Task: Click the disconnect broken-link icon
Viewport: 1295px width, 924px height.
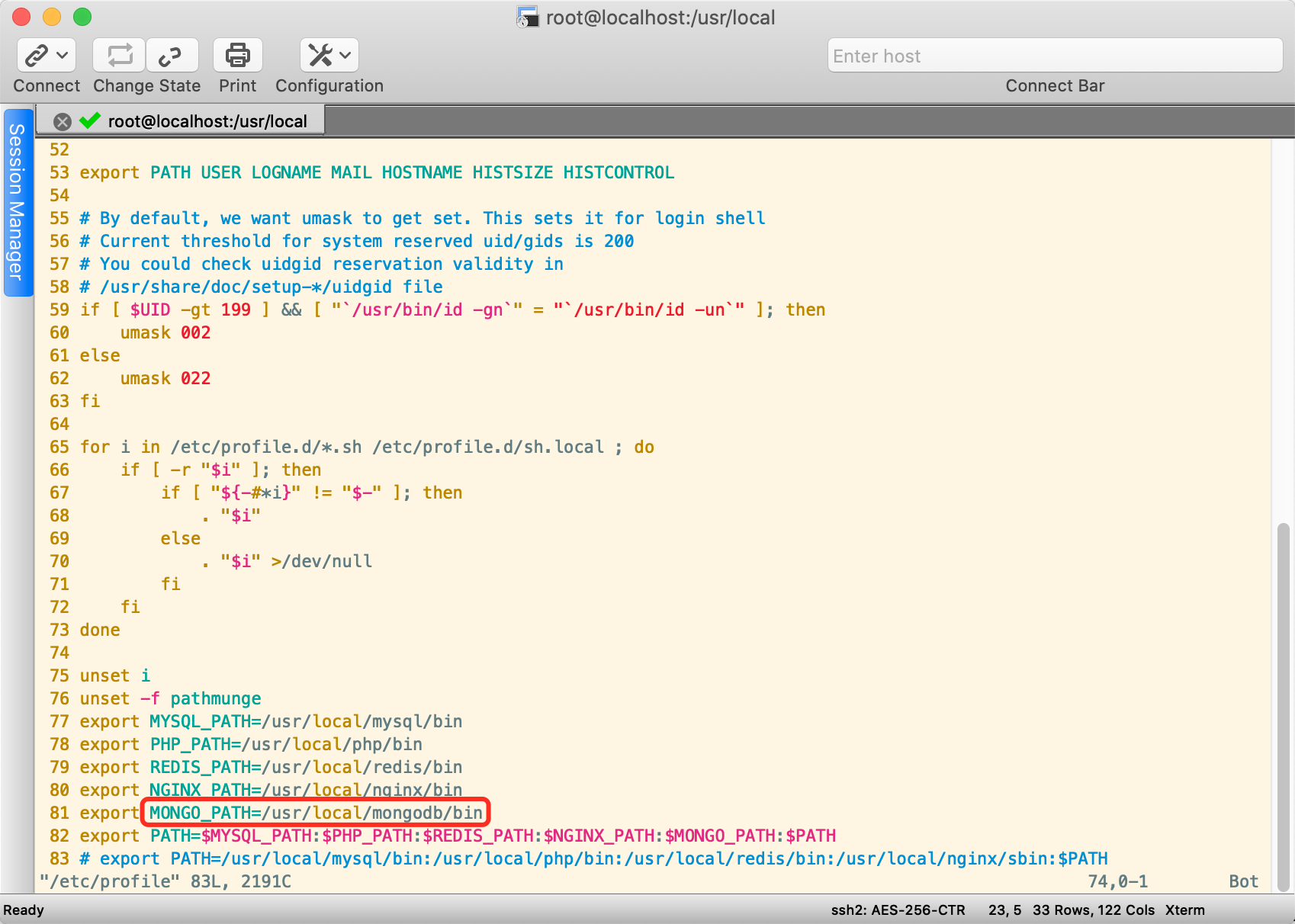Action: tap(171, 56)
